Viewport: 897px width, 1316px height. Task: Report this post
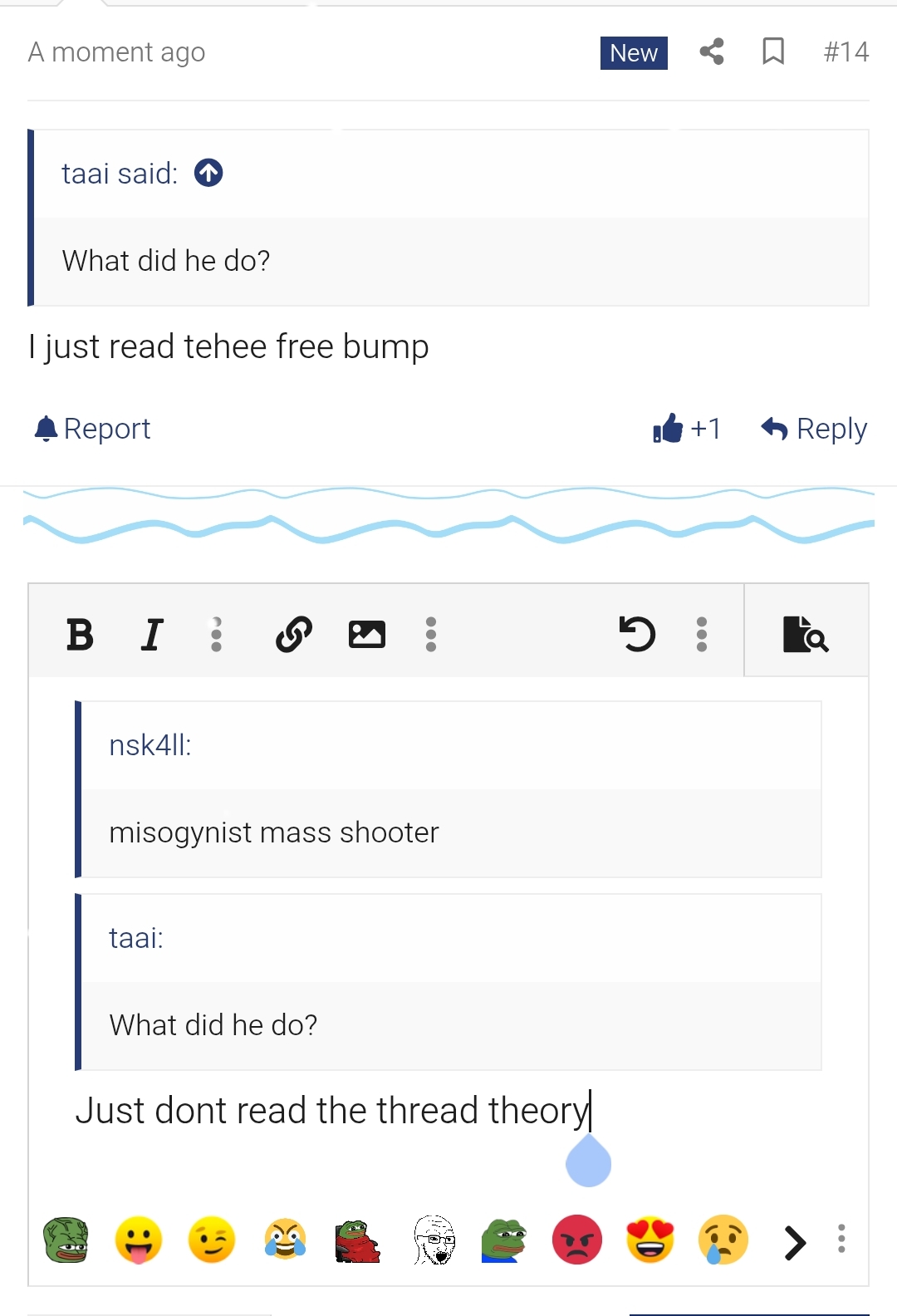[x=92, y=429]
